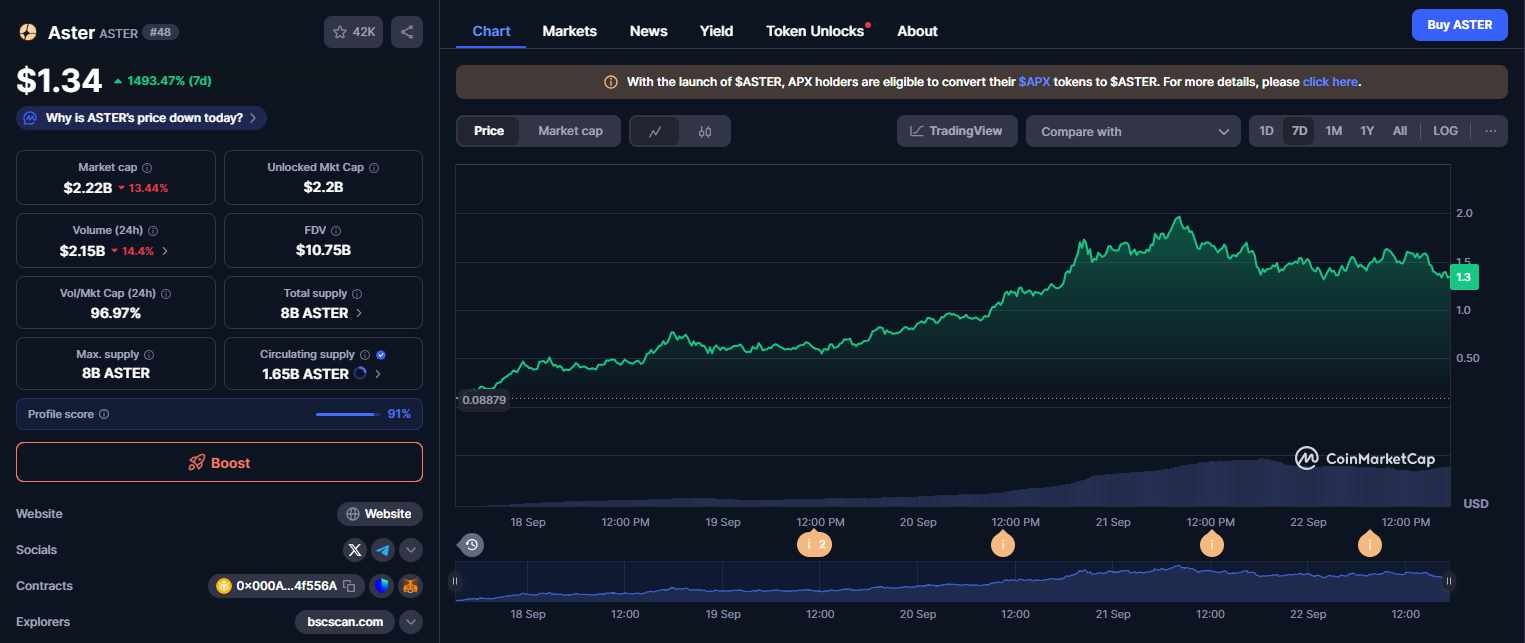The height and width of the screenshot is (643, 1525).
Task: Click the FDV info icon
Action: [336, 231]
